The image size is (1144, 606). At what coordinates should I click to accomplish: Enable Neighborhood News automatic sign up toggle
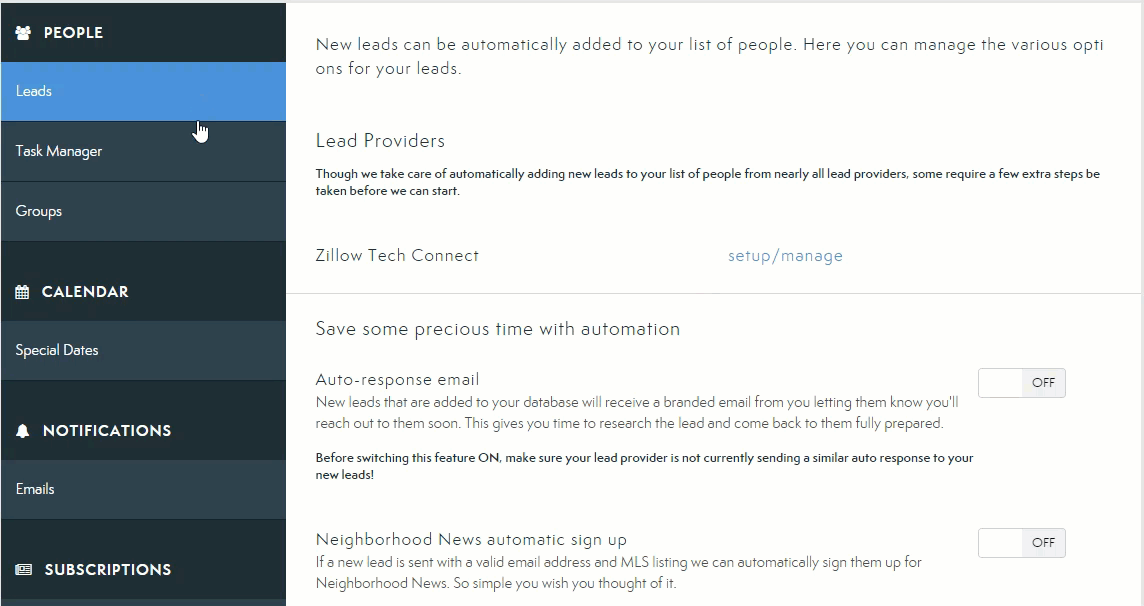point(1021,543)
